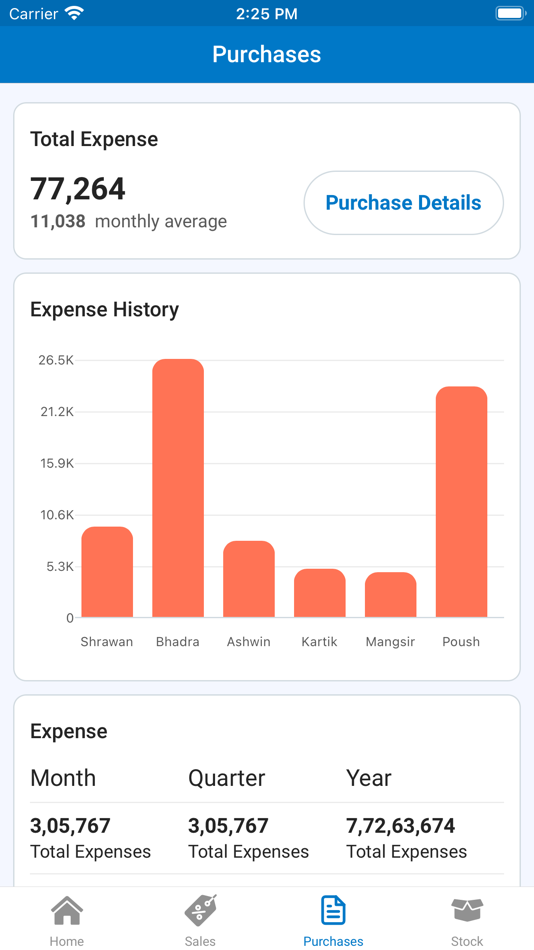The image size is (534, 950).
Task: Tap the 11,038 monthly average text
Action: [x=128, y=221]
